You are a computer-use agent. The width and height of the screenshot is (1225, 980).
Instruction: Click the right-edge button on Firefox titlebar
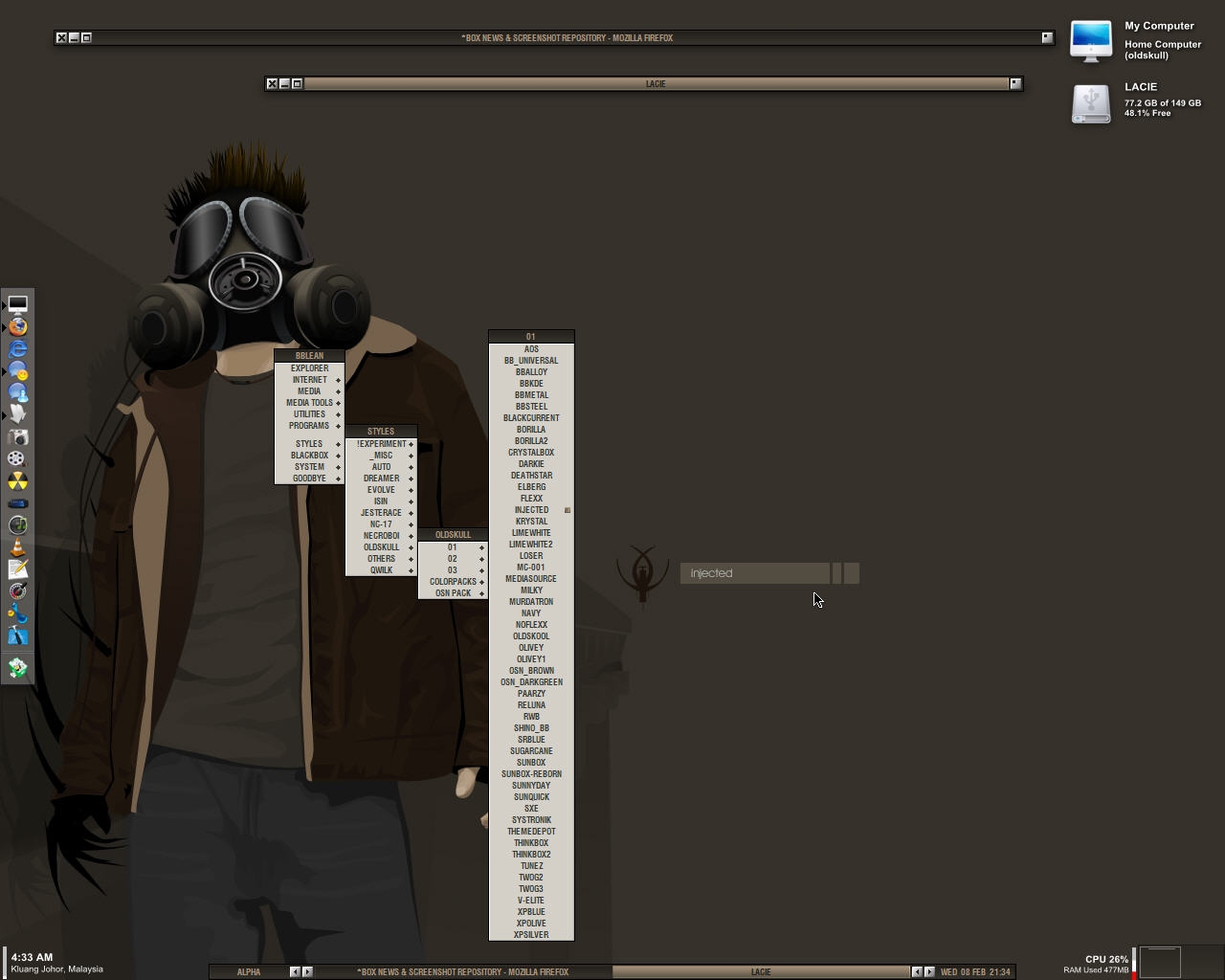(x=1047, y=38)
